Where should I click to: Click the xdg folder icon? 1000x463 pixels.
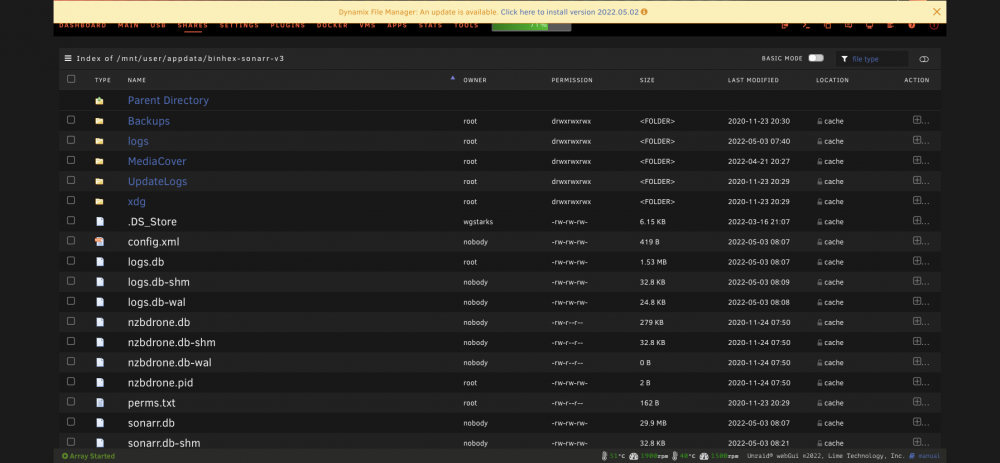pyautogui.click(x=99, y=202)
